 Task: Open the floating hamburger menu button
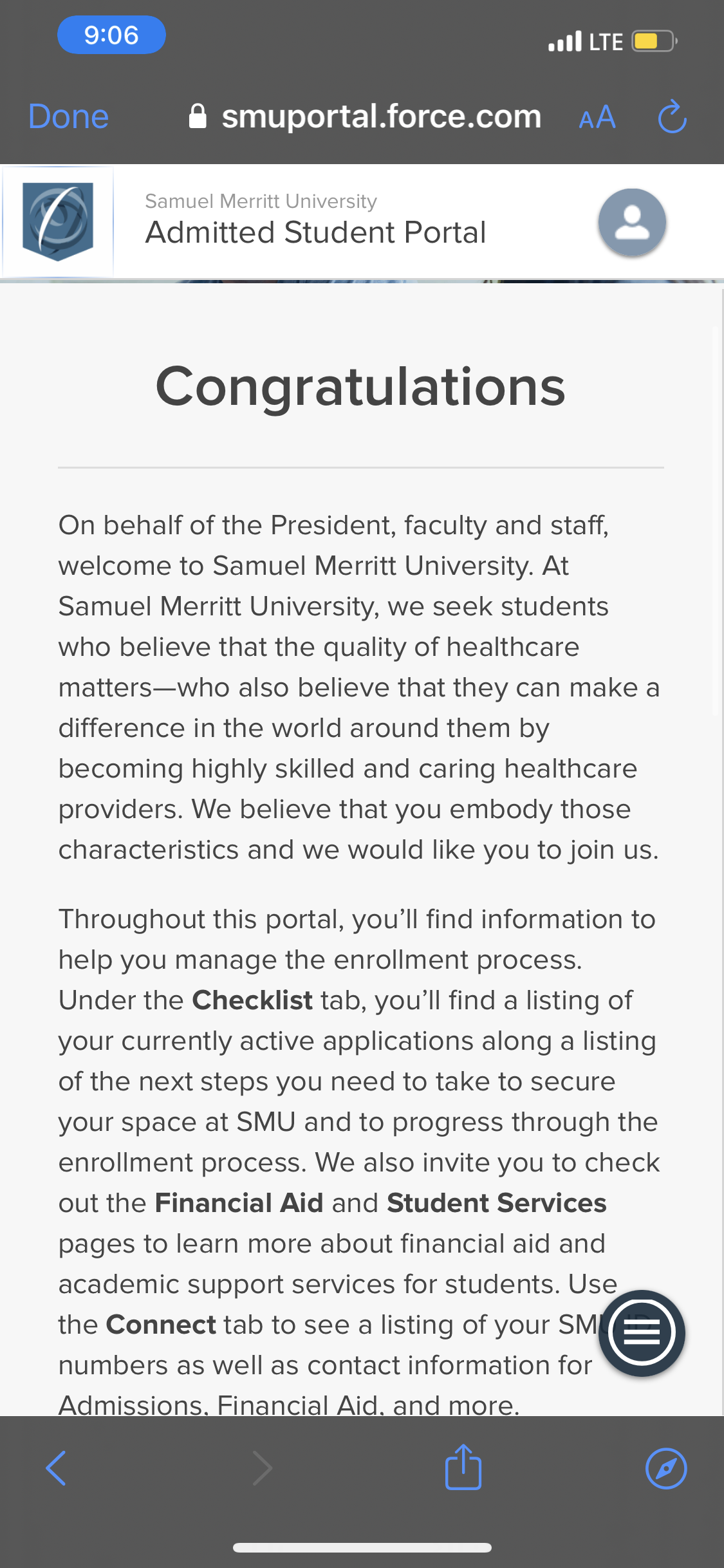pos(642,1332)
